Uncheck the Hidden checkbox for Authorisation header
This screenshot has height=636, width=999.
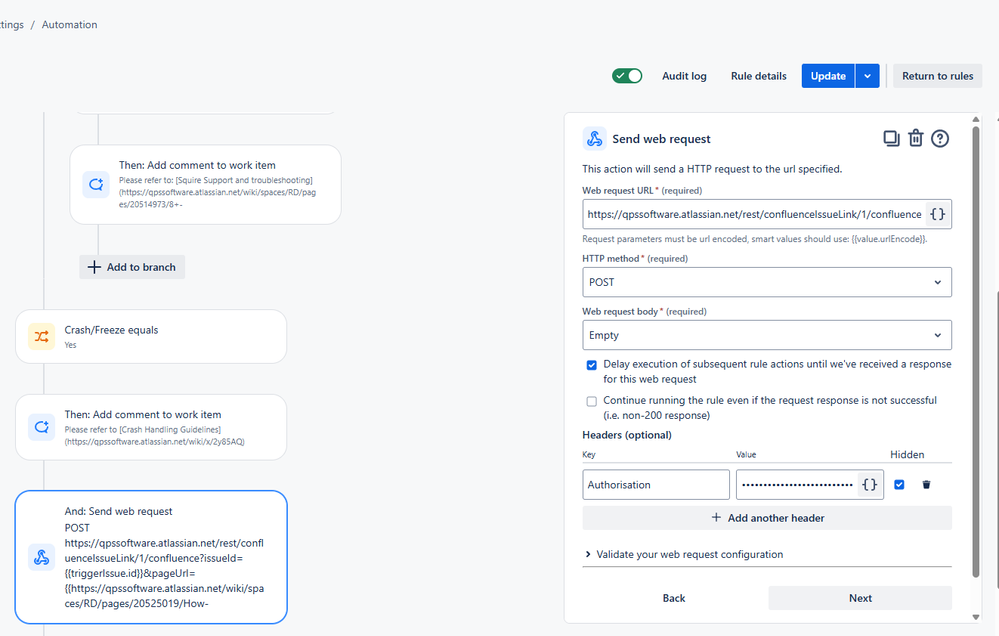coord(899,485)
